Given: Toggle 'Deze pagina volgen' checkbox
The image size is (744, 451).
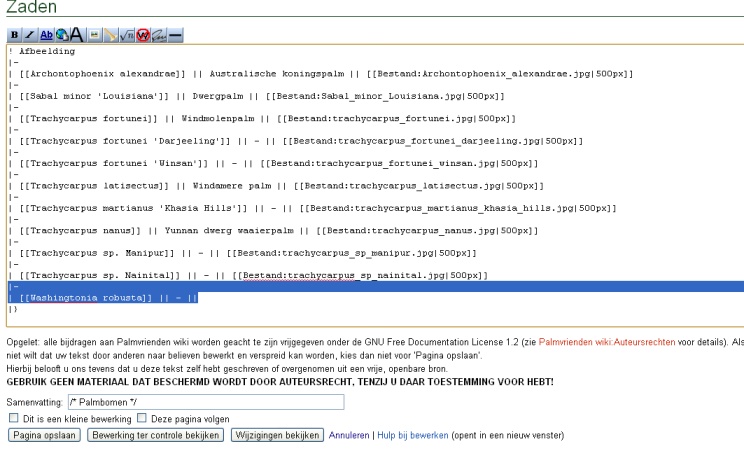Looking at the screenshot, I should click(141, 417).
